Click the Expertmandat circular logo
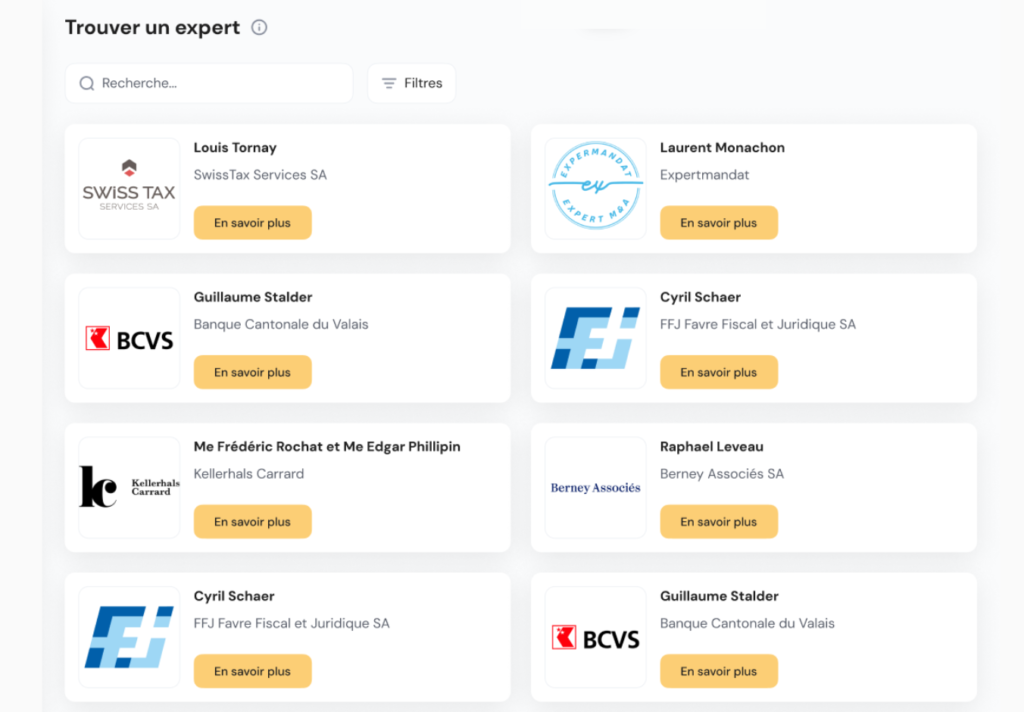The image size is (1024, 712). click(x=596, y=188)
